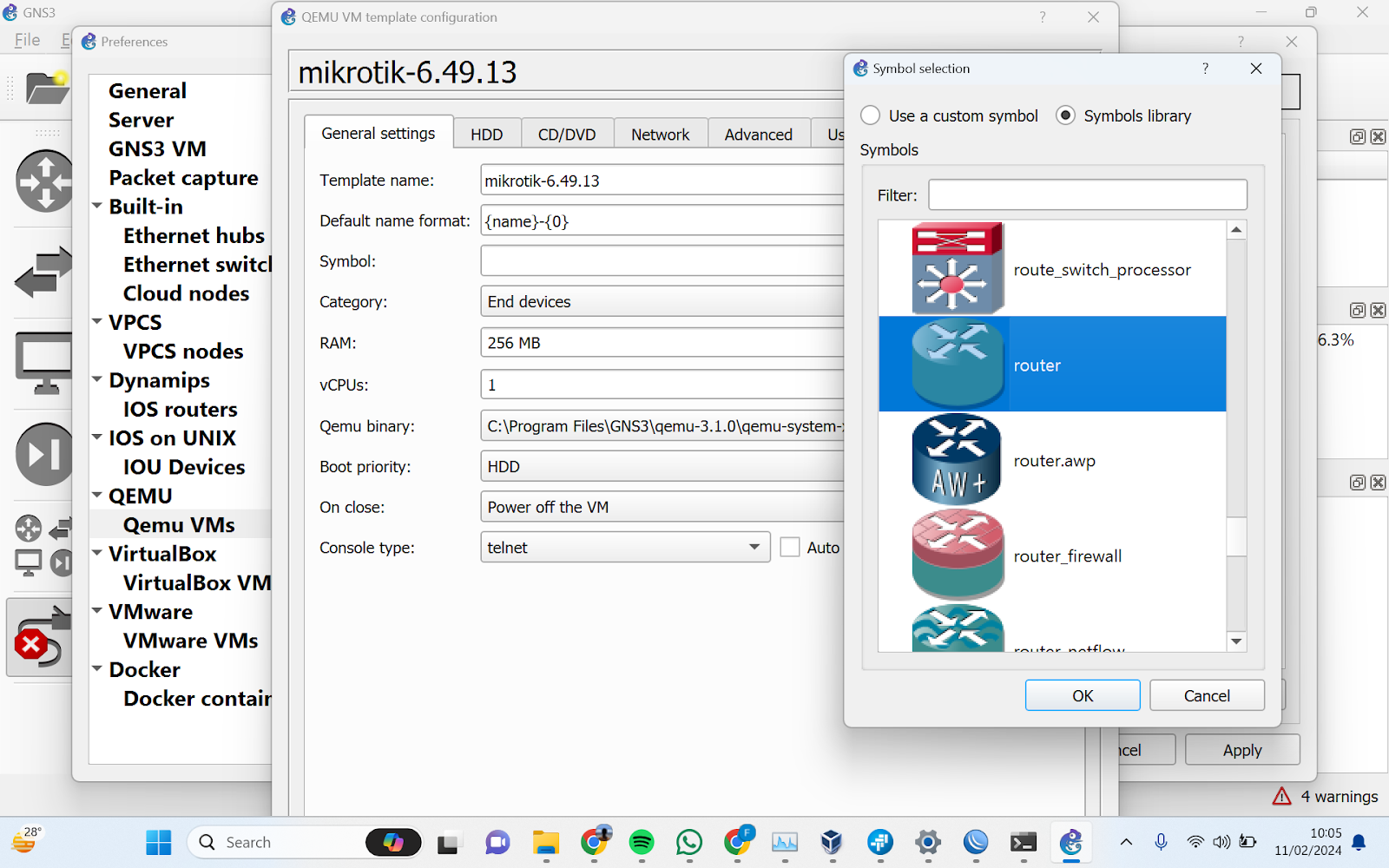Open VirtualBox from the taskbar

point(832,842)
